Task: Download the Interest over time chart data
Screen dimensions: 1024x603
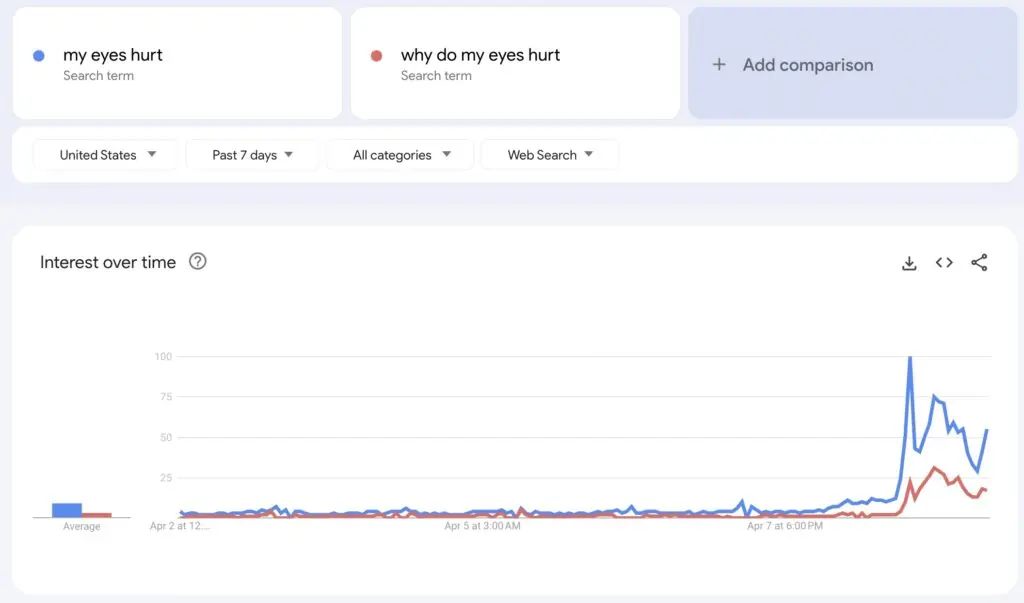Action: [909, 263]
